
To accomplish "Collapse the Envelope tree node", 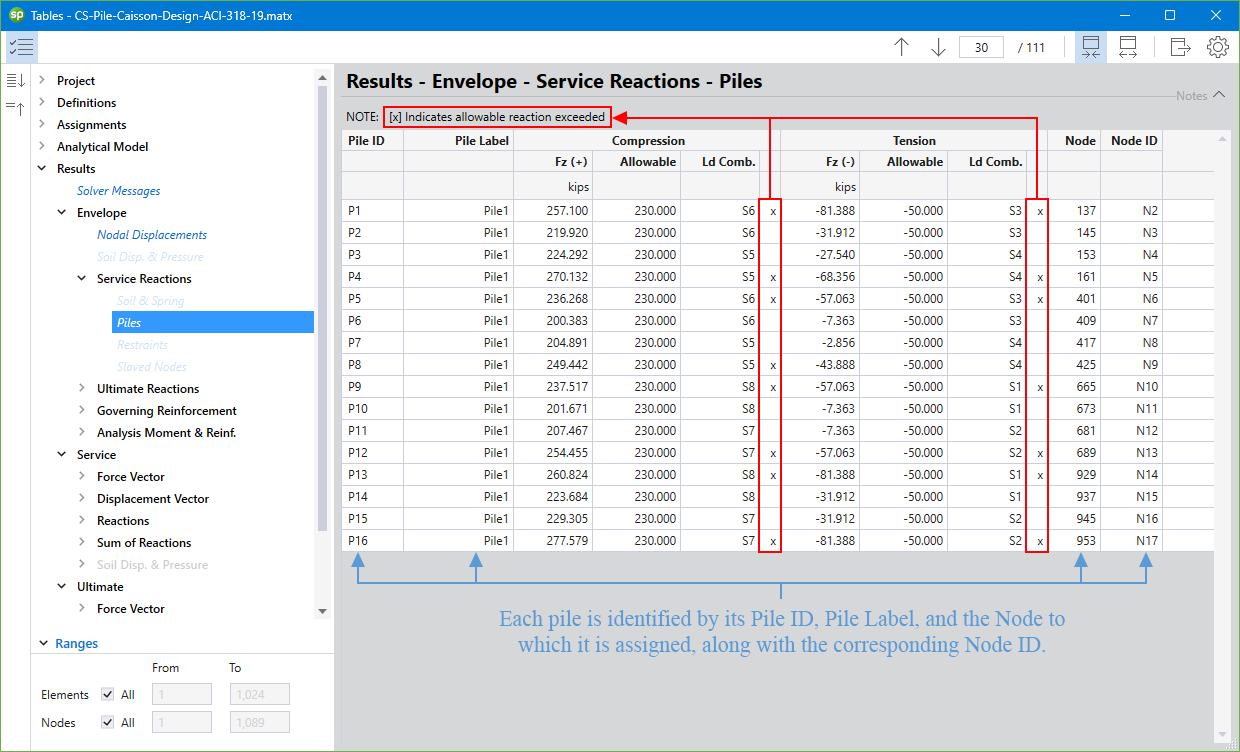I will pyautogui.click(x=62, y=212).
